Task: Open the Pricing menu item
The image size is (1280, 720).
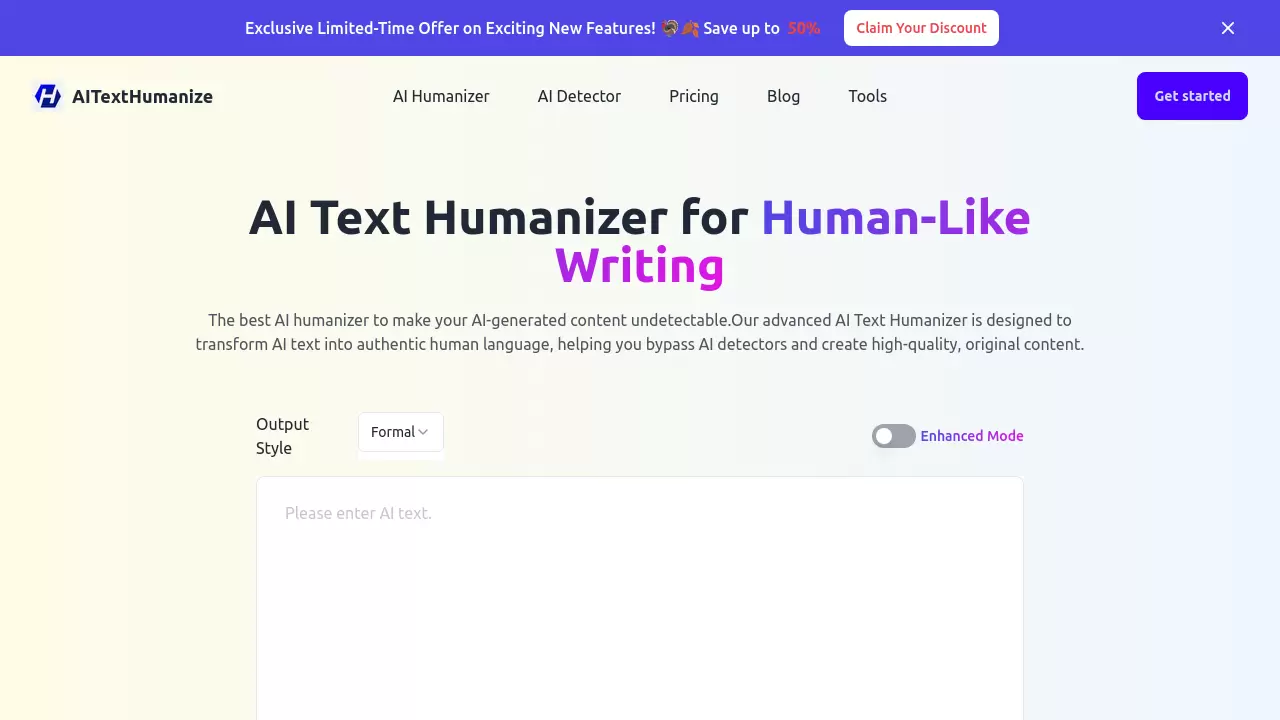Action: point(694,96)
